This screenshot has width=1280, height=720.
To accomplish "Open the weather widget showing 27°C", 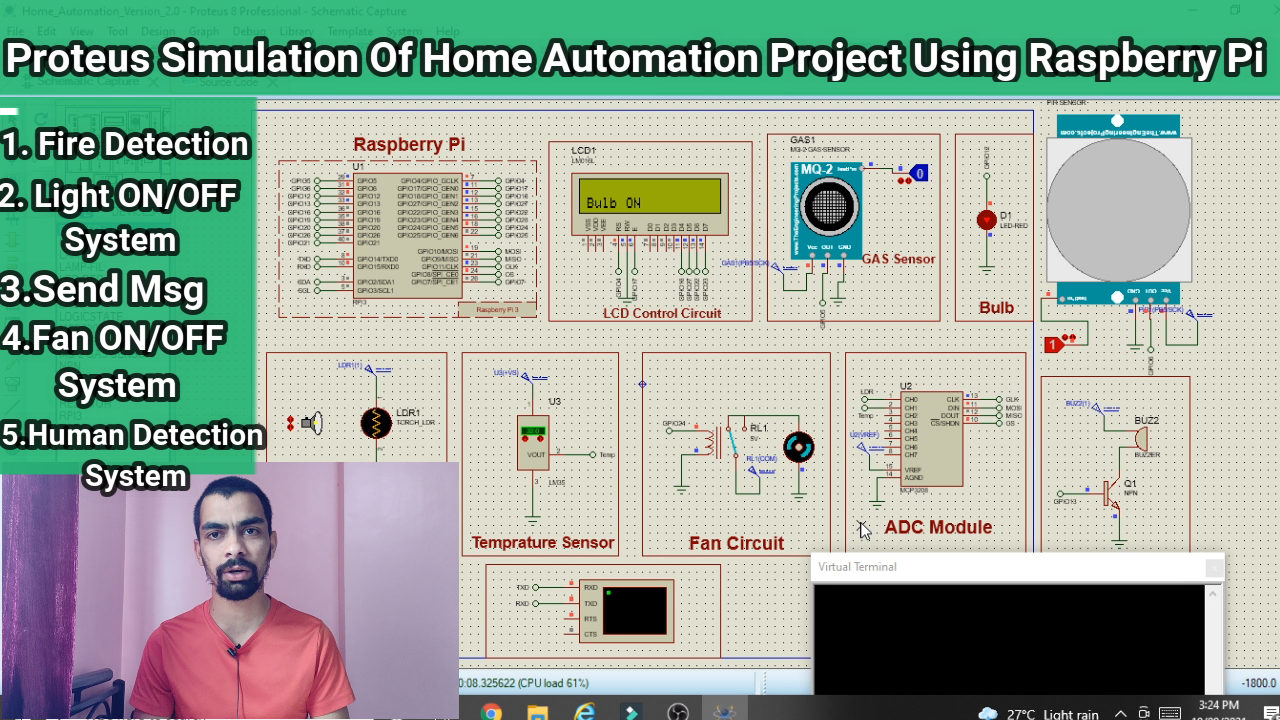I will coord(1037,714).
